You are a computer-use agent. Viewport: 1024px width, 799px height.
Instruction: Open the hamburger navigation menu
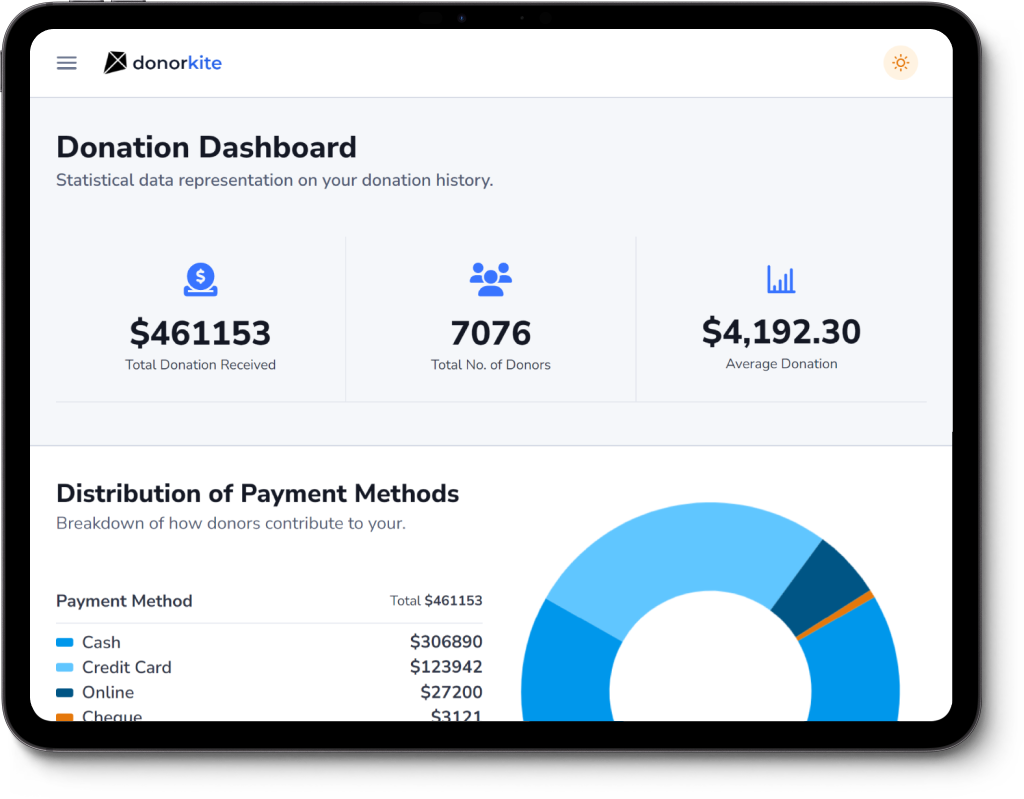coord(67,63)
